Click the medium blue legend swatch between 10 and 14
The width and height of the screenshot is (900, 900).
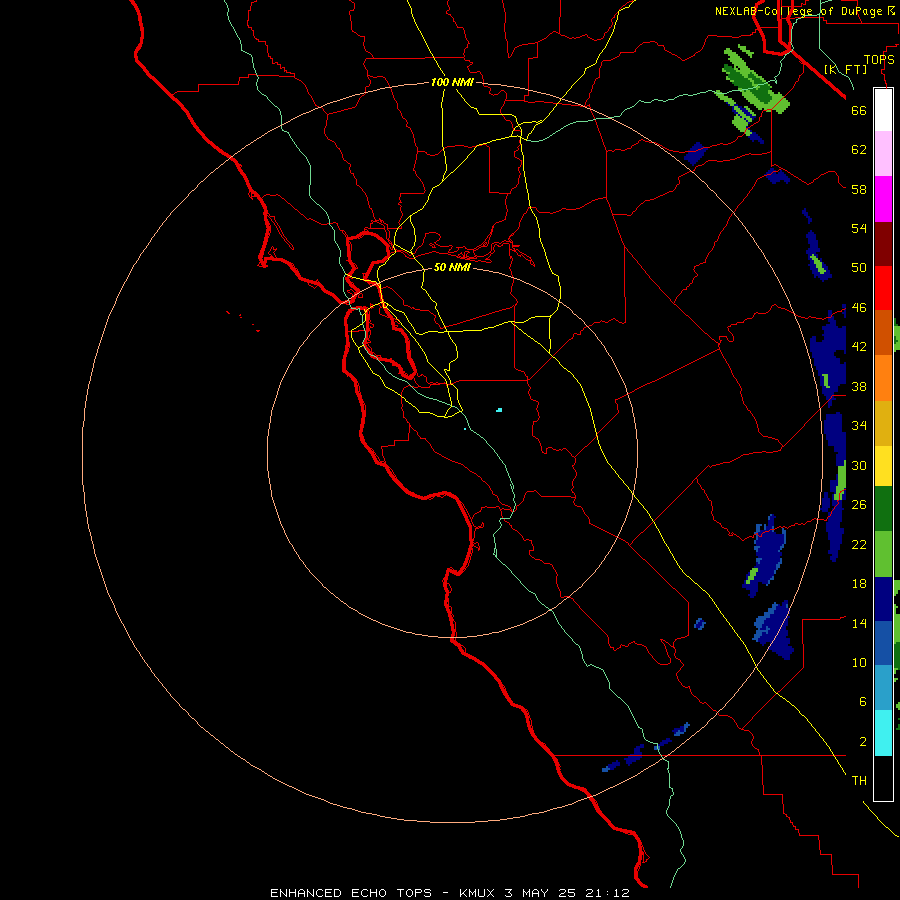click(883, 643)
